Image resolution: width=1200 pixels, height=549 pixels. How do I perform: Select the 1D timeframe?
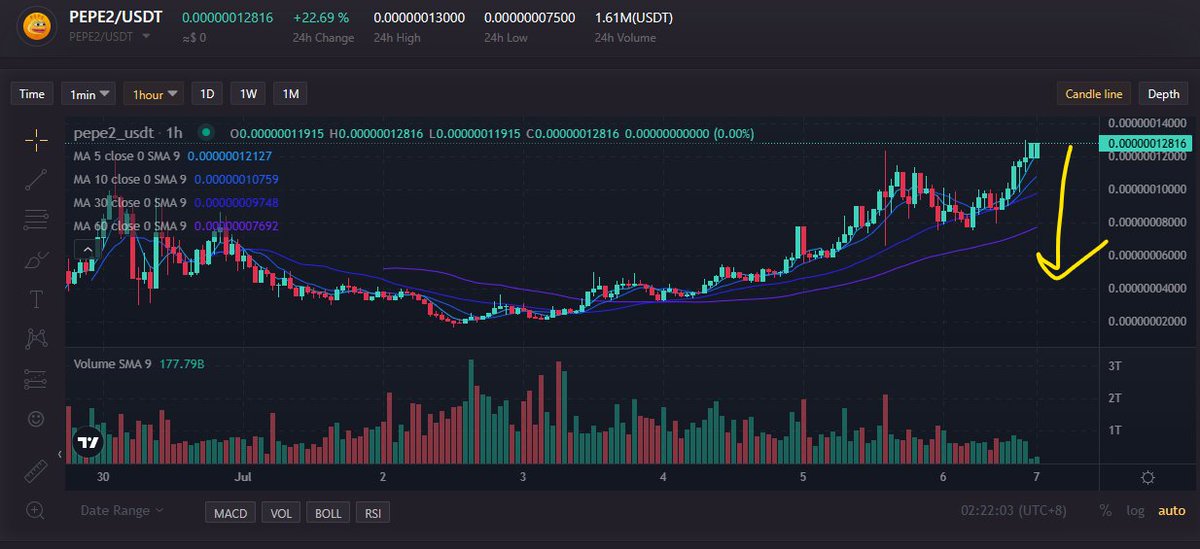pyautogui.click(x=207, y=94)
